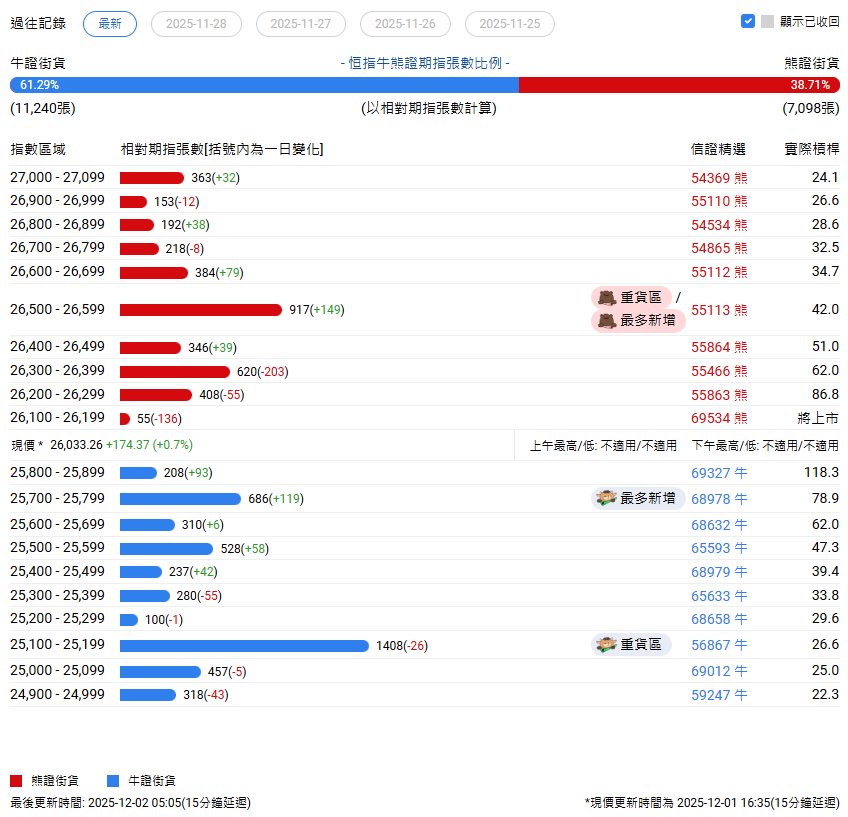Open warrant 68979 牛 link

[x=719, y=572]
